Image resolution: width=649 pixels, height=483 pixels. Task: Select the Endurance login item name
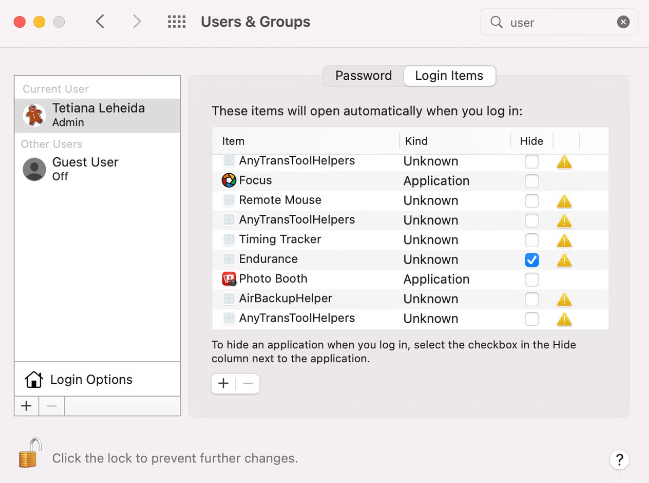[268, 259]
